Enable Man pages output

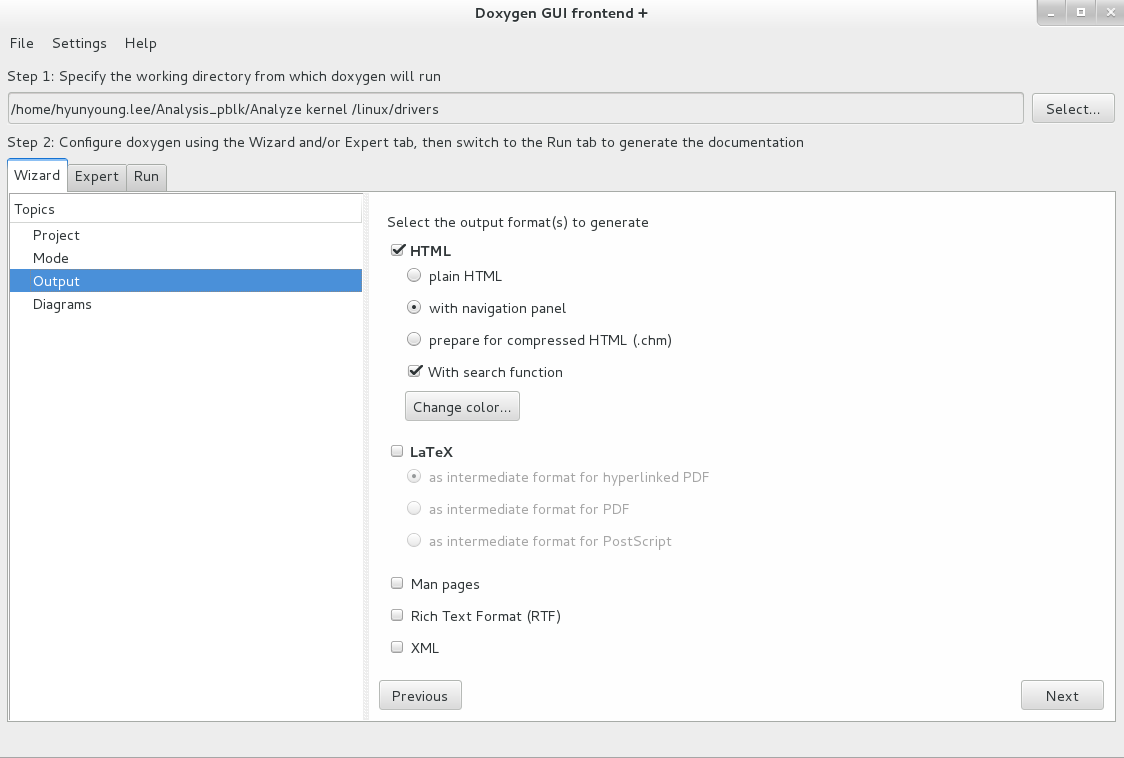(397, 583)
